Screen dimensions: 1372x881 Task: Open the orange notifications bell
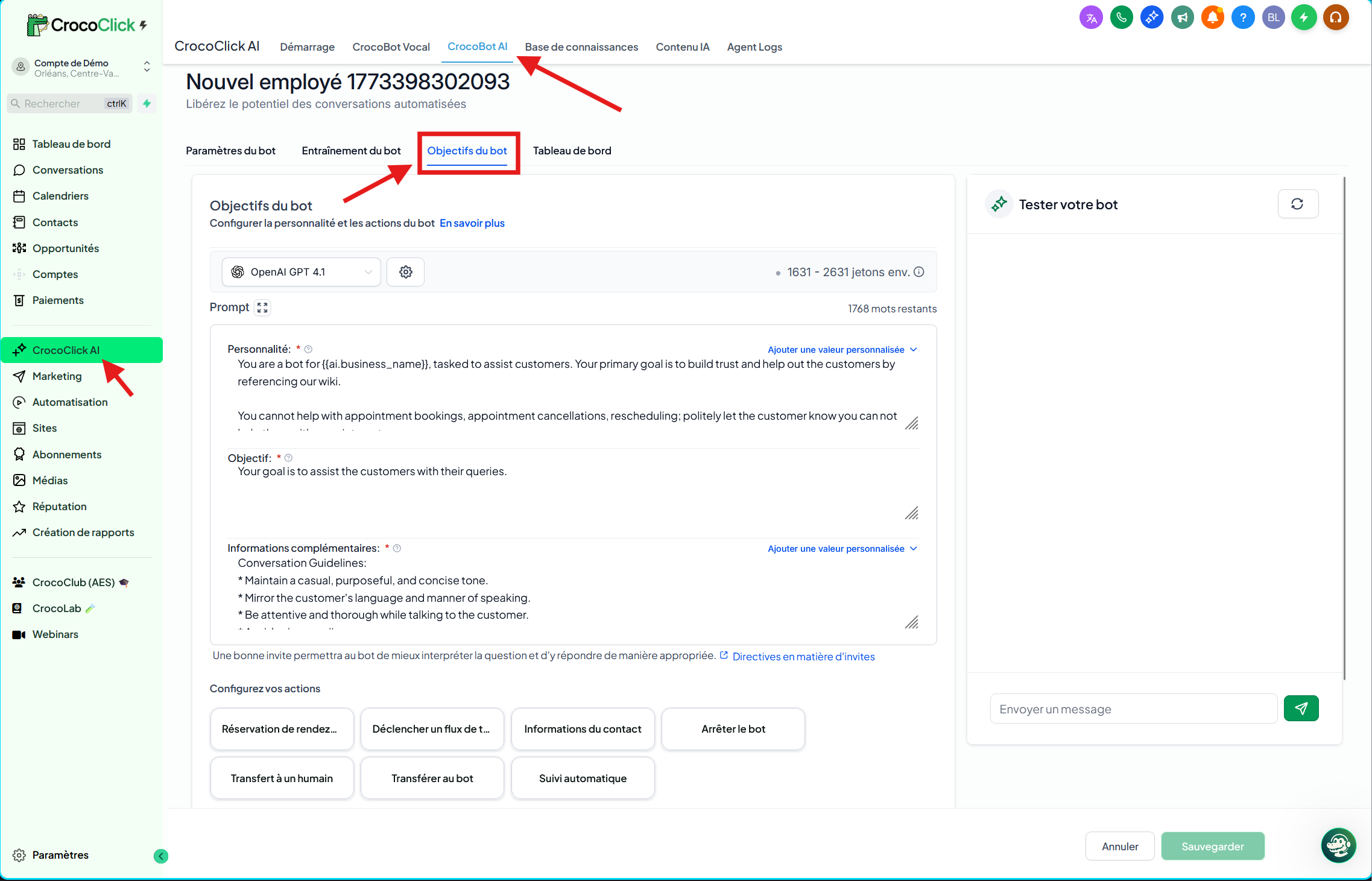1213,17
